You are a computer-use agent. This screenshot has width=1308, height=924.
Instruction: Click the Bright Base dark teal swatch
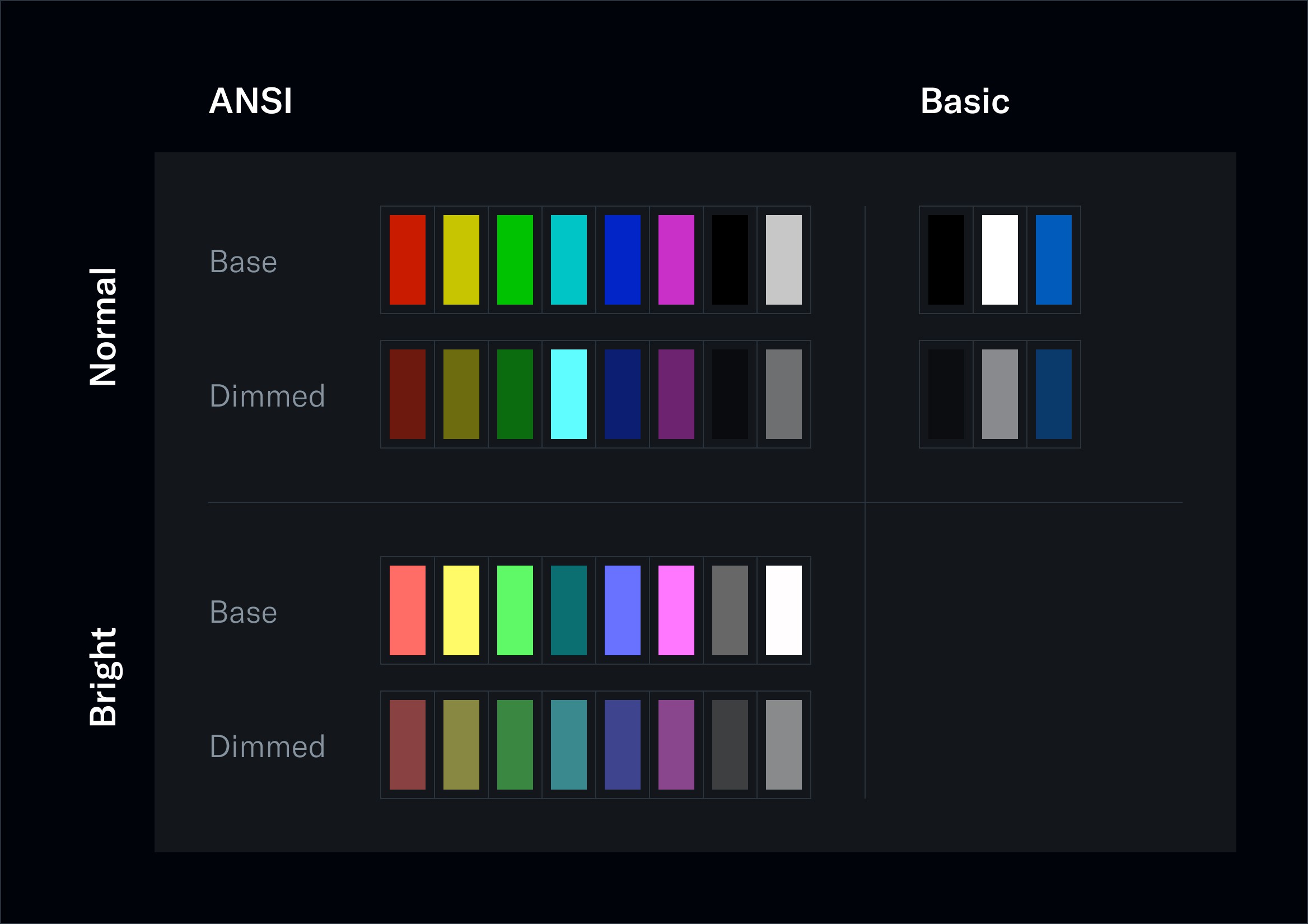[568, 610]
